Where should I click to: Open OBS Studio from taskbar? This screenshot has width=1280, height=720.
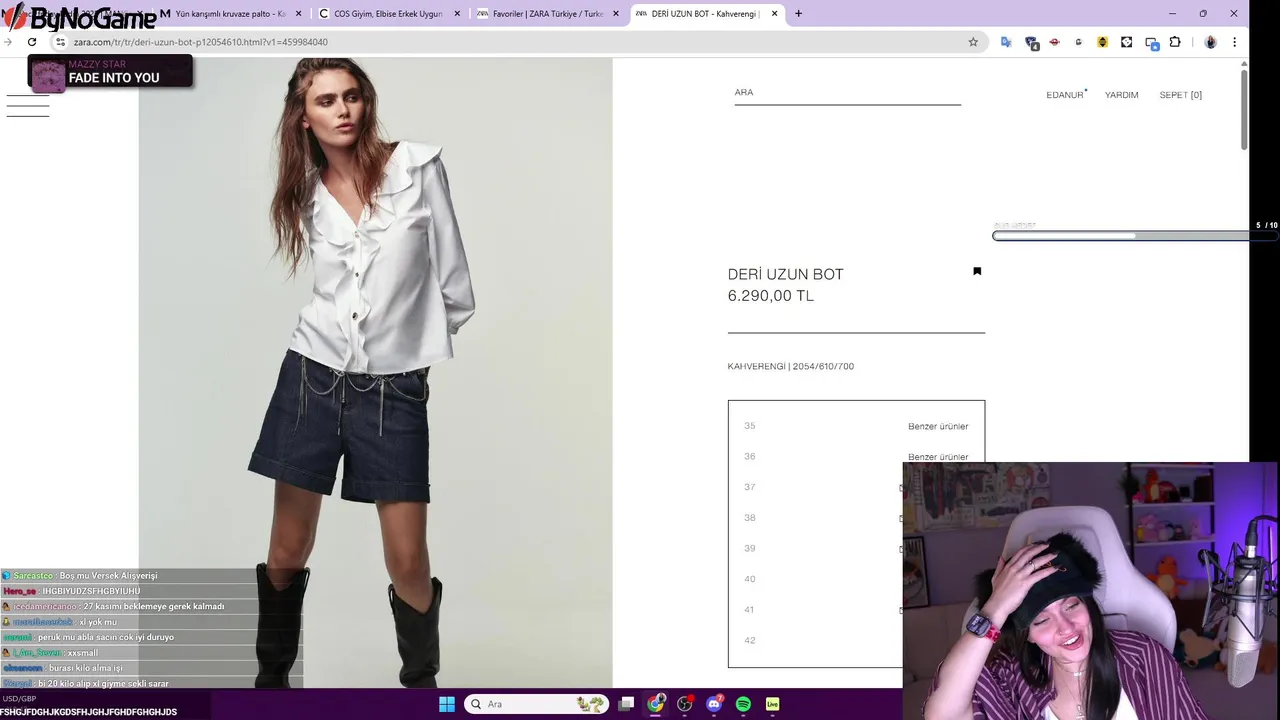click(685, 704)
